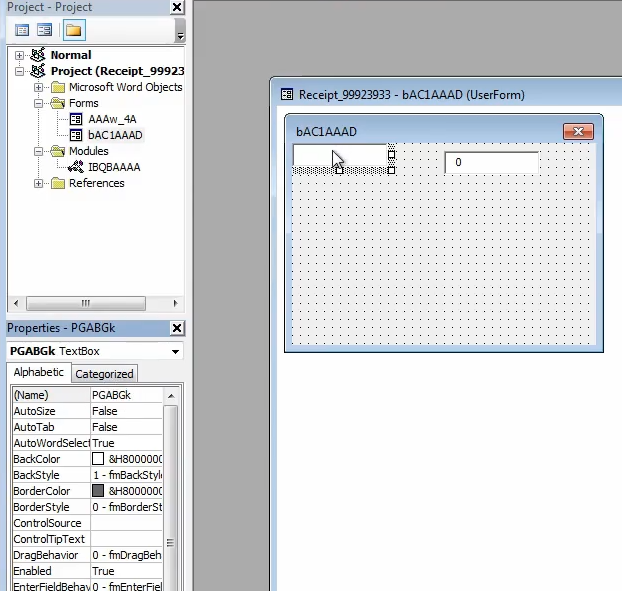Click the Modules folder icon
622x591 pixels.
tap(58, 151)
